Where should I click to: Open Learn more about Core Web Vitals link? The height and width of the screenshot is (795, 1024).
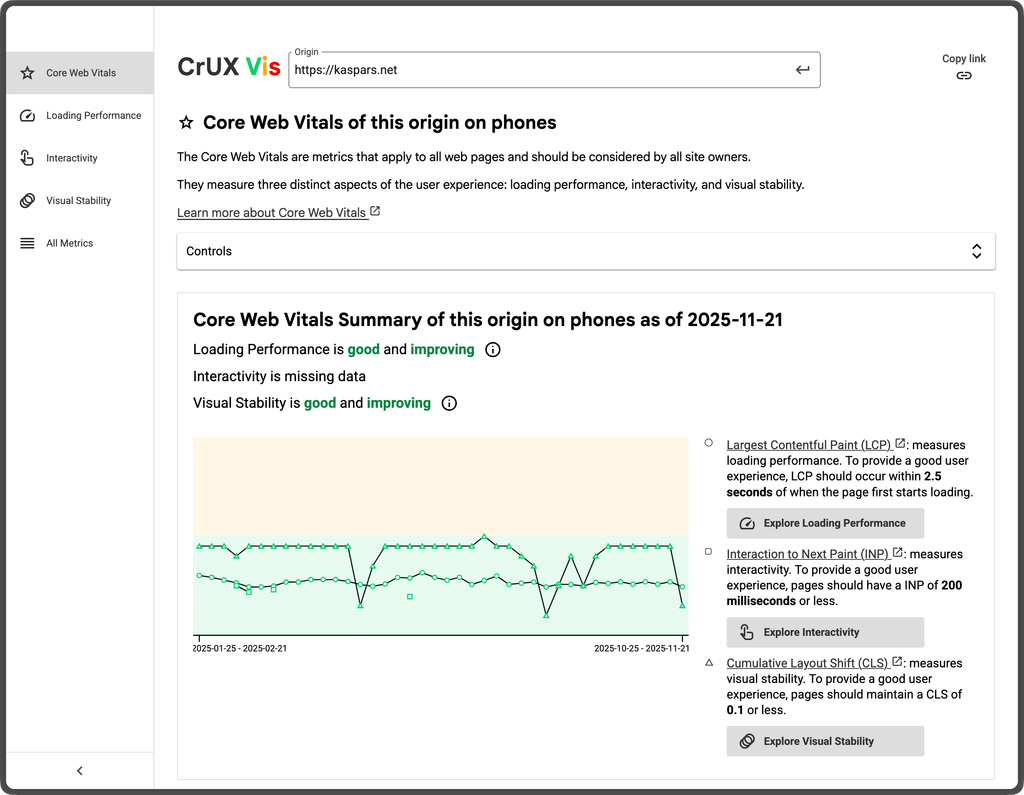[x=272, y=213]
